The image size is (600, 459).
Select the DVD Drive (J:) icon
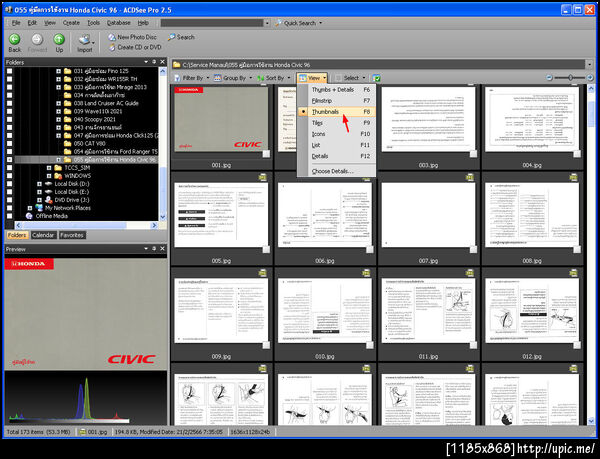click(47, 199)
